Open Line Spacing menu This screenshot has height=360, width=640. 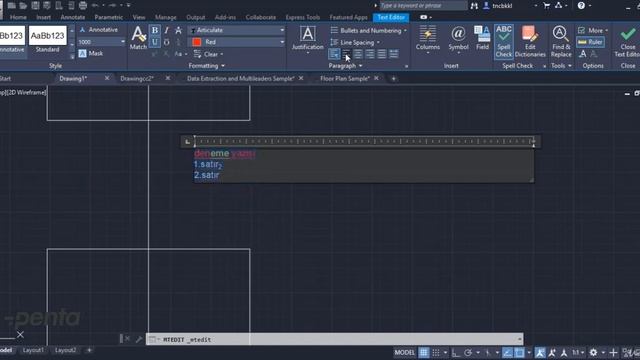(x=355, y=42)
